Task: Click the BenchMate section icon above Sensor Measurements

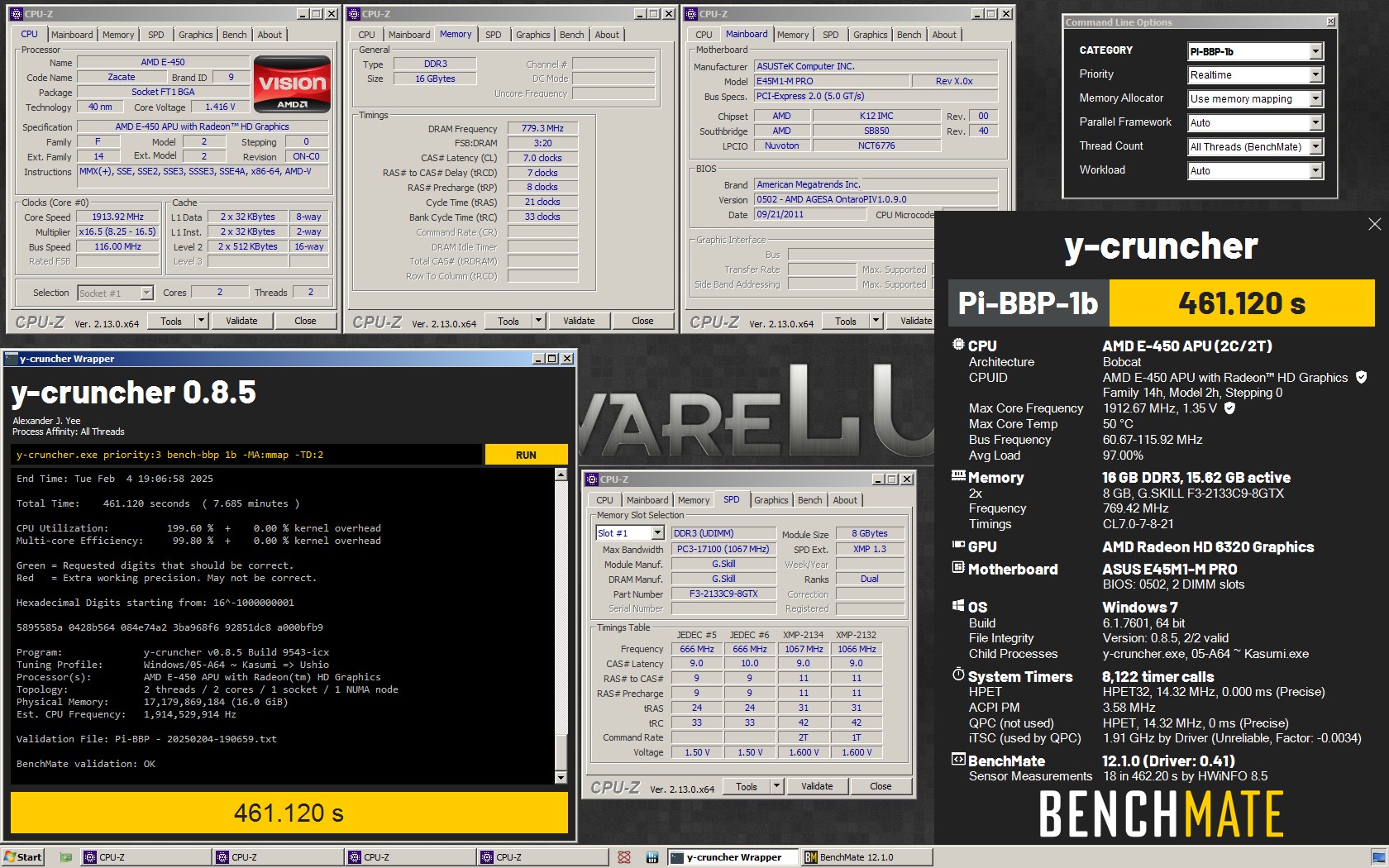Action: (x=958, y=760)
